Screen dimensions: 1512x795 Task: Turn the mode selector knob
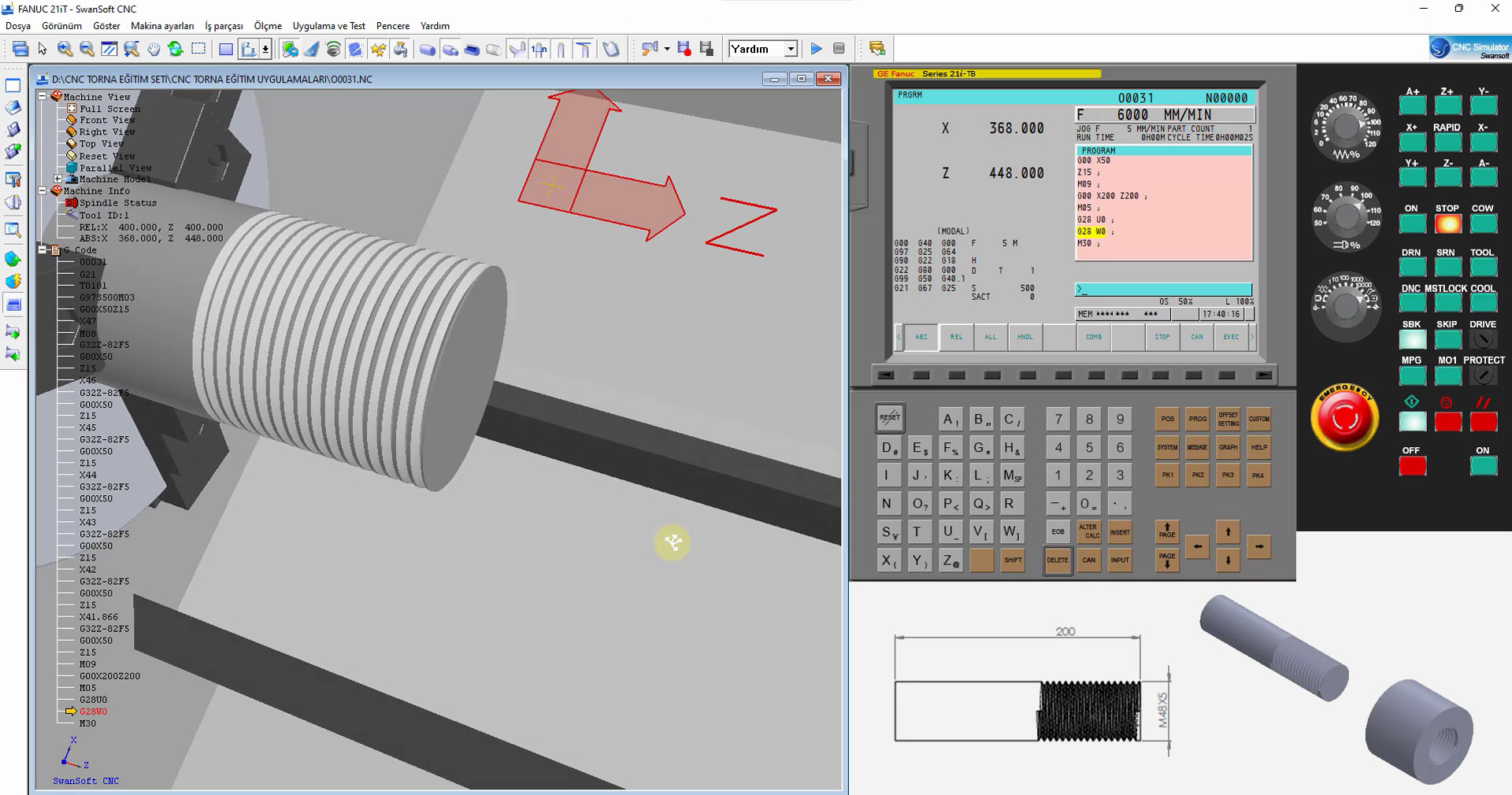(1346, 307)
